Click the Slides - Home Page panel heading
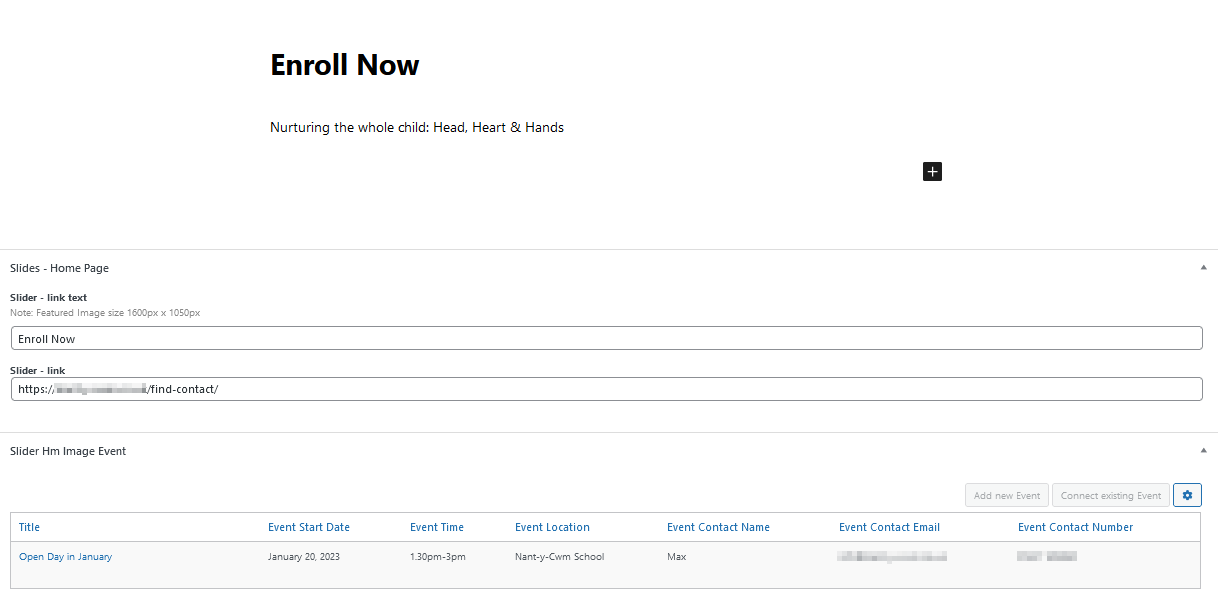Viewport: 1218px width, 608px height. tap(59, 268)
